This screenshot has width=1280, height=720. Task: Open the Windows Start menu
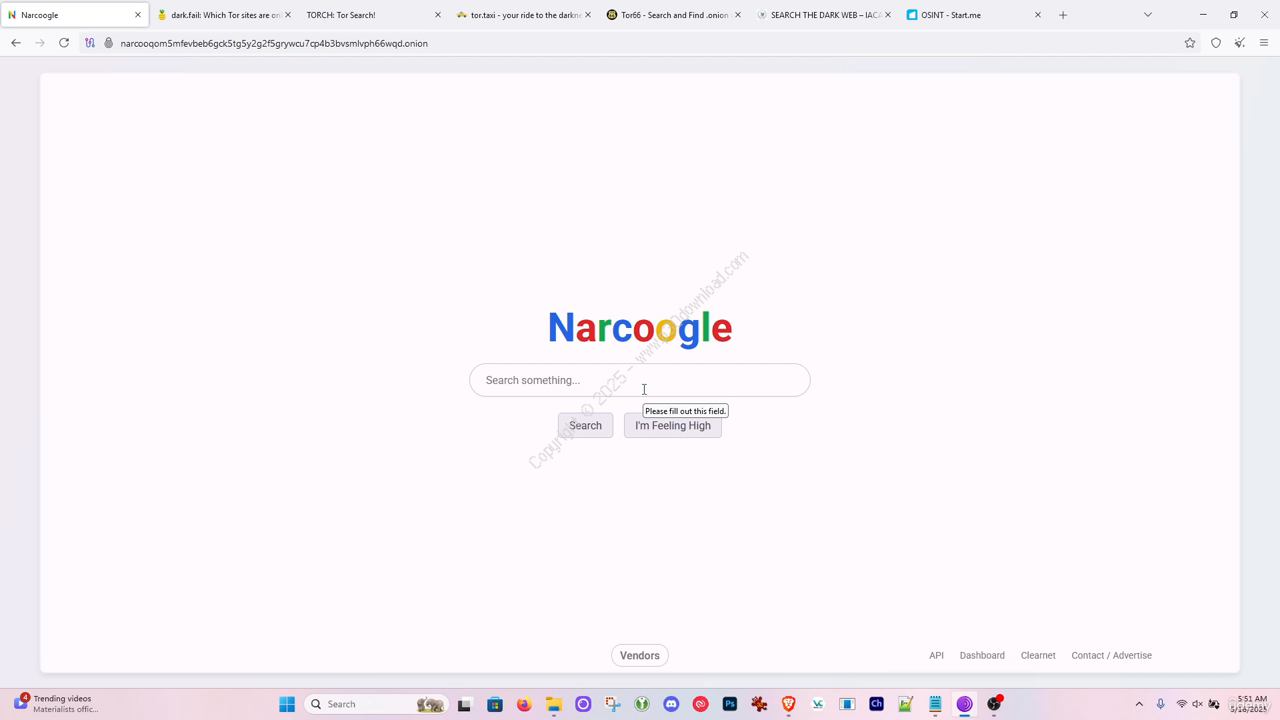287,704
